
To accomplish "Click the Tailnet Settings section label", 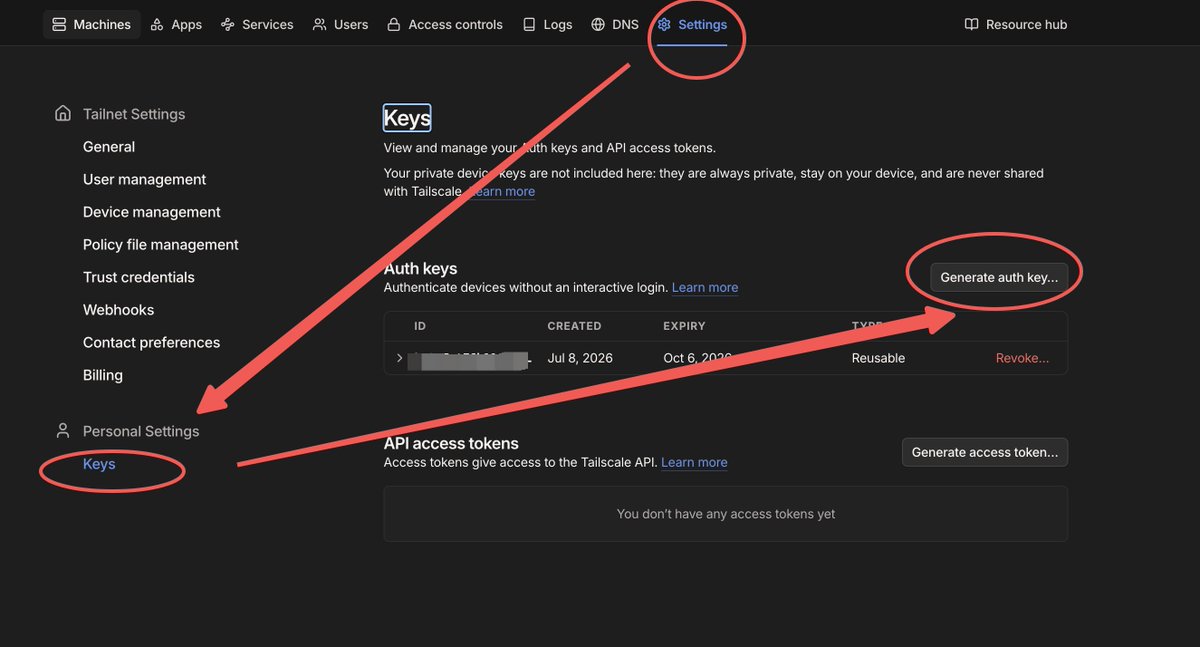I will click(134, 114).
